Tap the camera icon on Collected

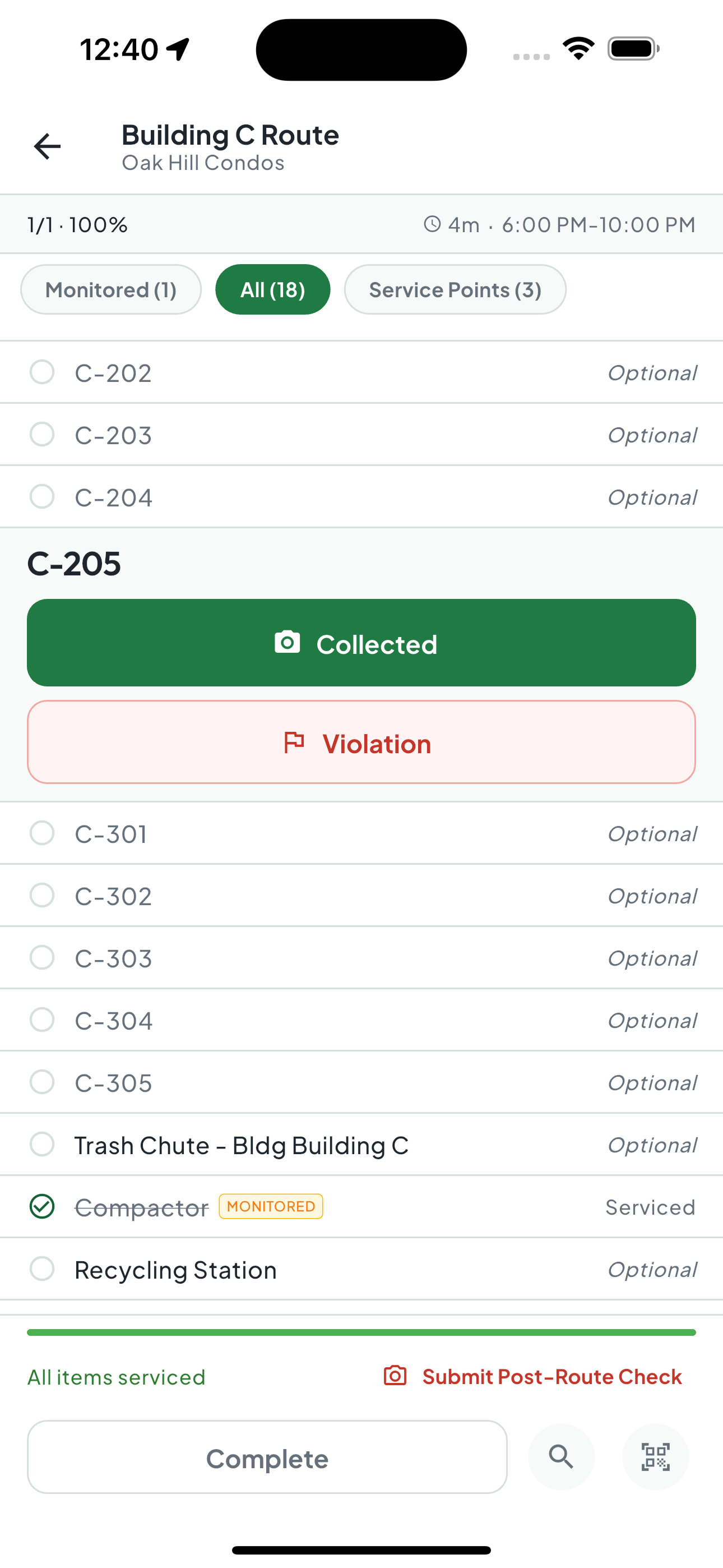(288, 643)
